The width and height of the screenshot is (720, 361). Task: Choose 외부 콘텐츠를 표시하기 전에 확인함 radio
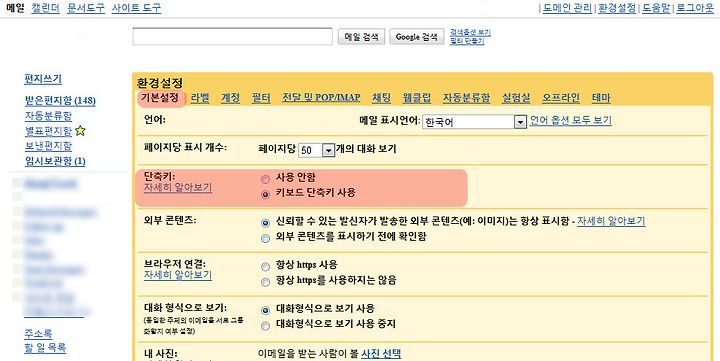[265, 238]
